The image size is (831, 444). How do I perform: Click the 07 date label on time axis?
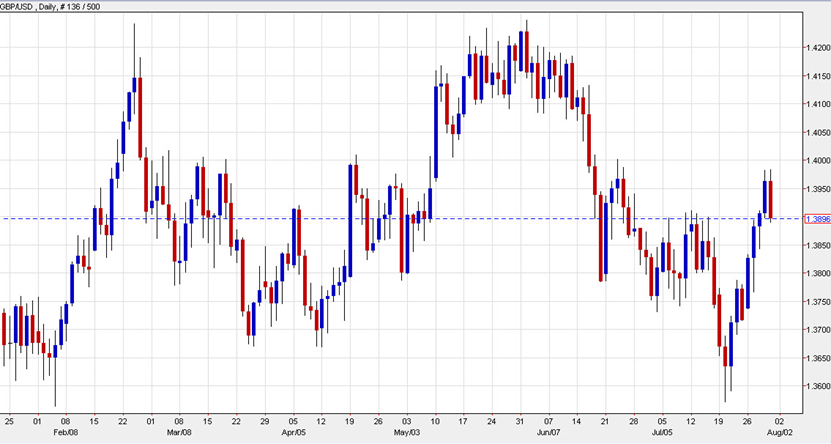coord(549,422)
